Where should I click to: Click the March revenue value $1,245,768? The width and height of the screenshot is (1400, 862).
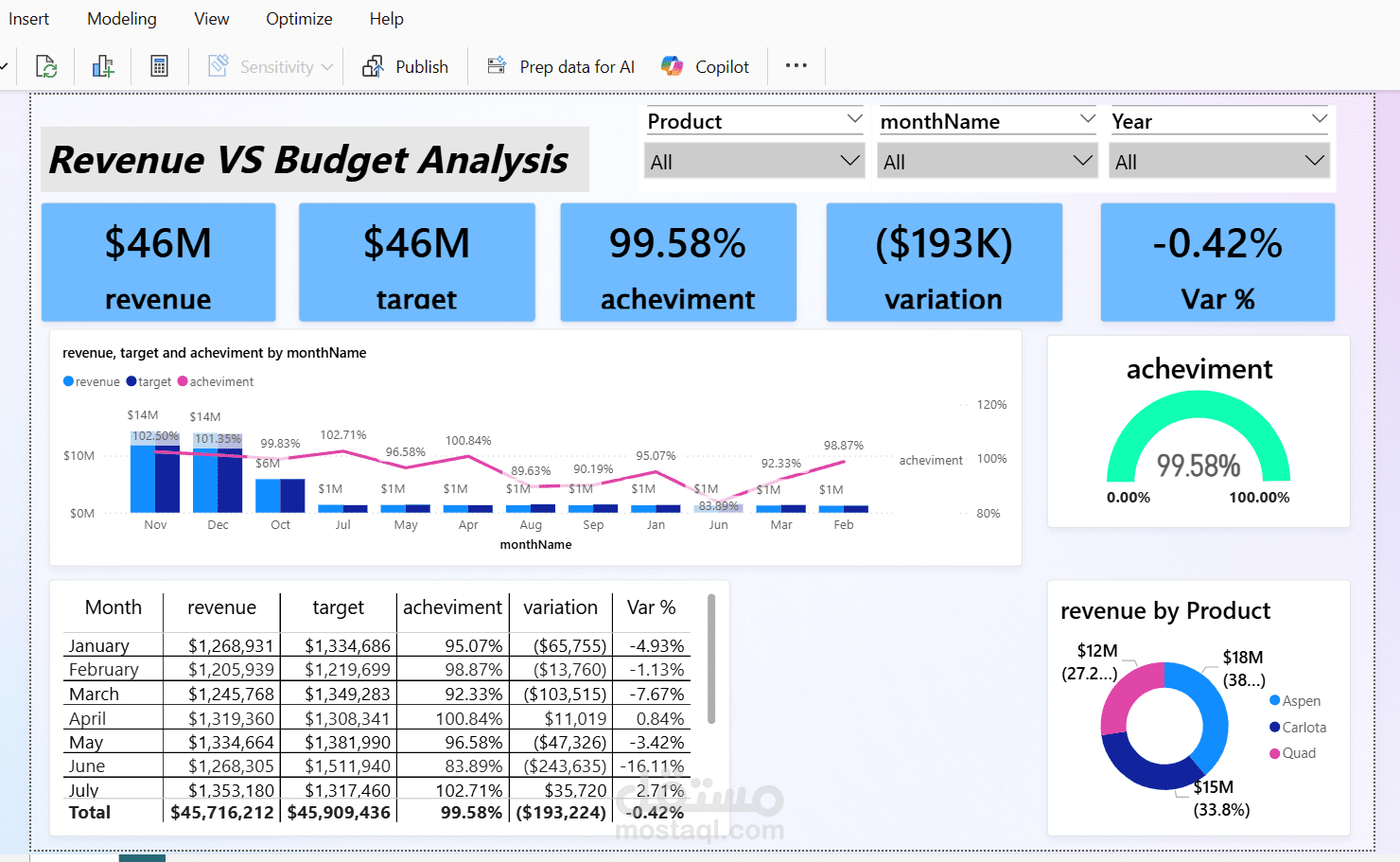[x=231, y=694]
